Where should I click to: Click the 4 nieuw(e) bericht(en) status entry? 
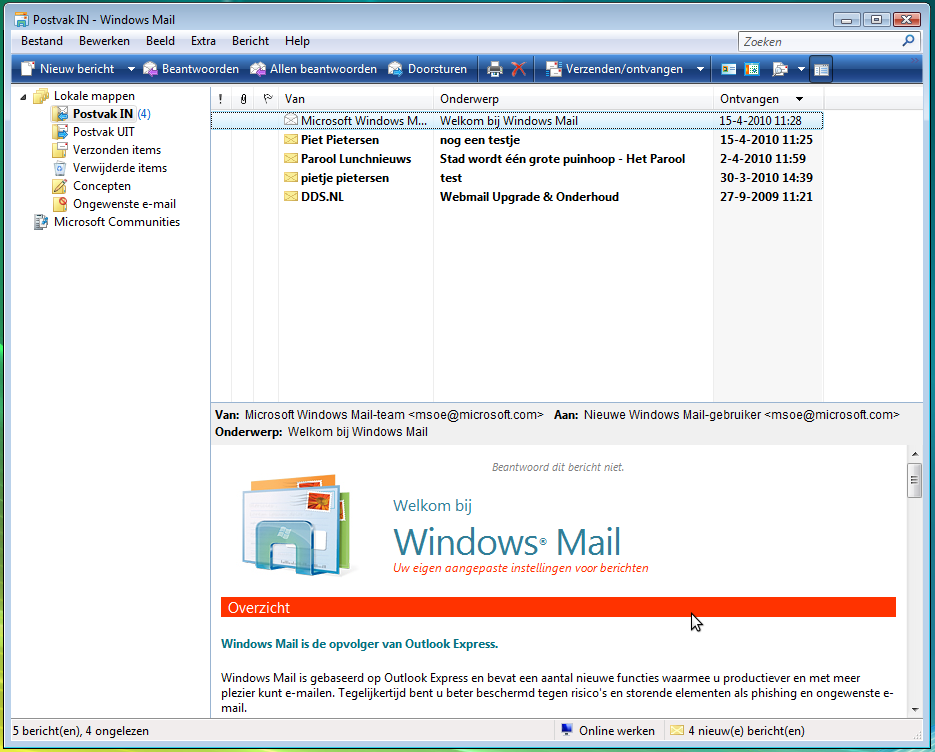(x=738, y=731)
